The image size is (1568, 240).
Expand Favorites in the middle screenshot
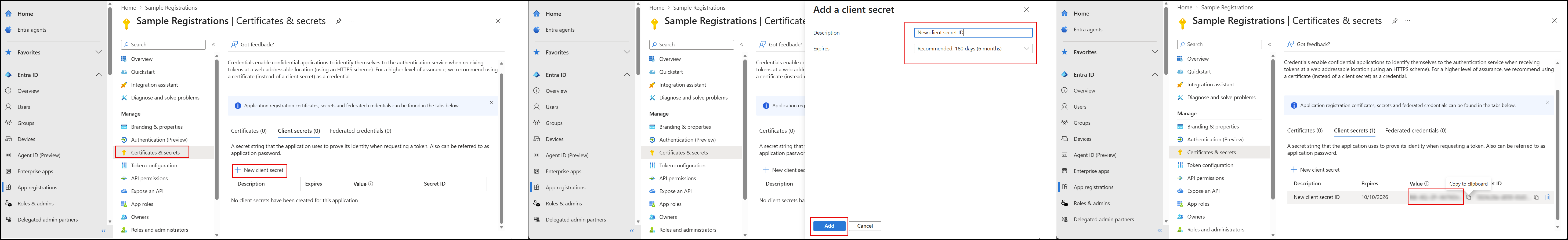(x=627, y=52)
